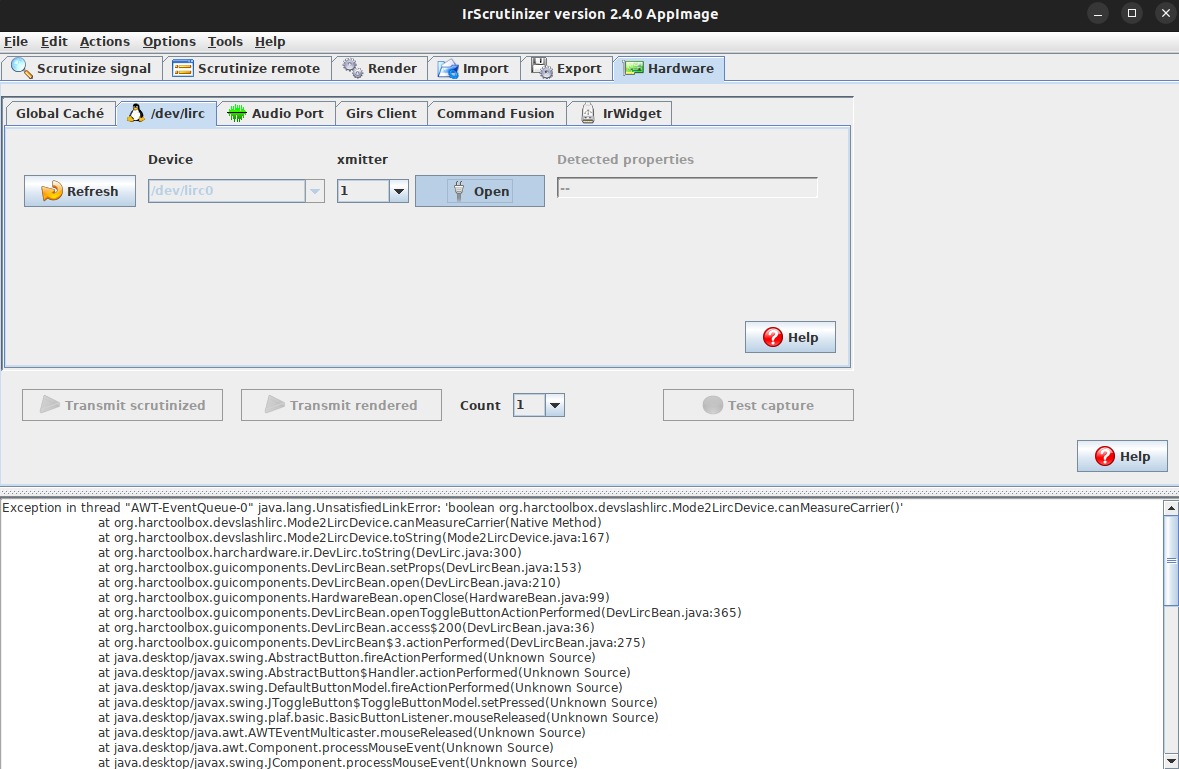Click the Transmit rendered button
The height and width of the screenshot is (769, 1179).
click(x=341, y=405)
